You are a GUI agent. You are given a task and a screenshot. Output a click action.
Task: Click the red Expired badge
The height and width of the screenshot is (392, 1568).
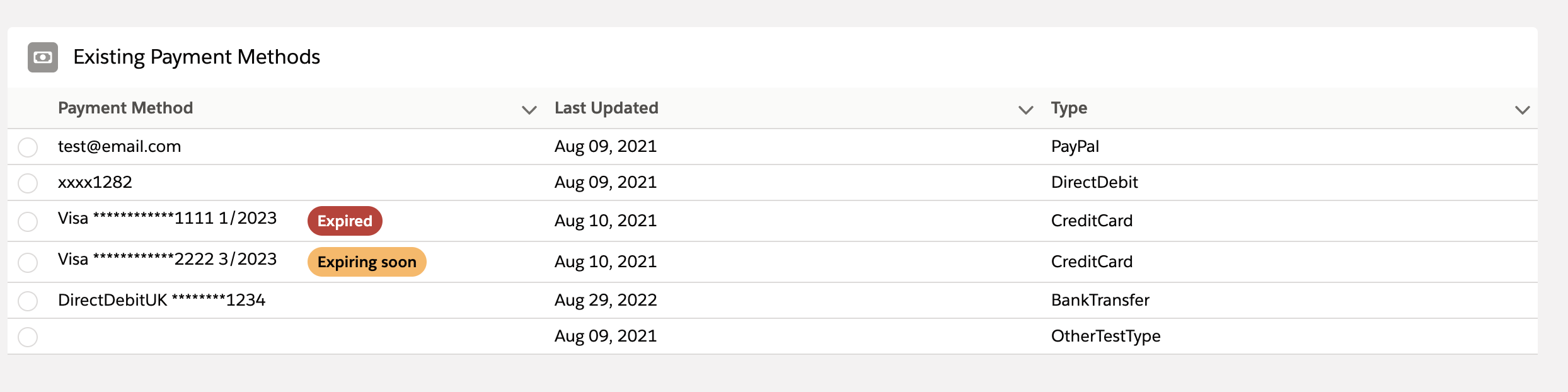point(345,221)
